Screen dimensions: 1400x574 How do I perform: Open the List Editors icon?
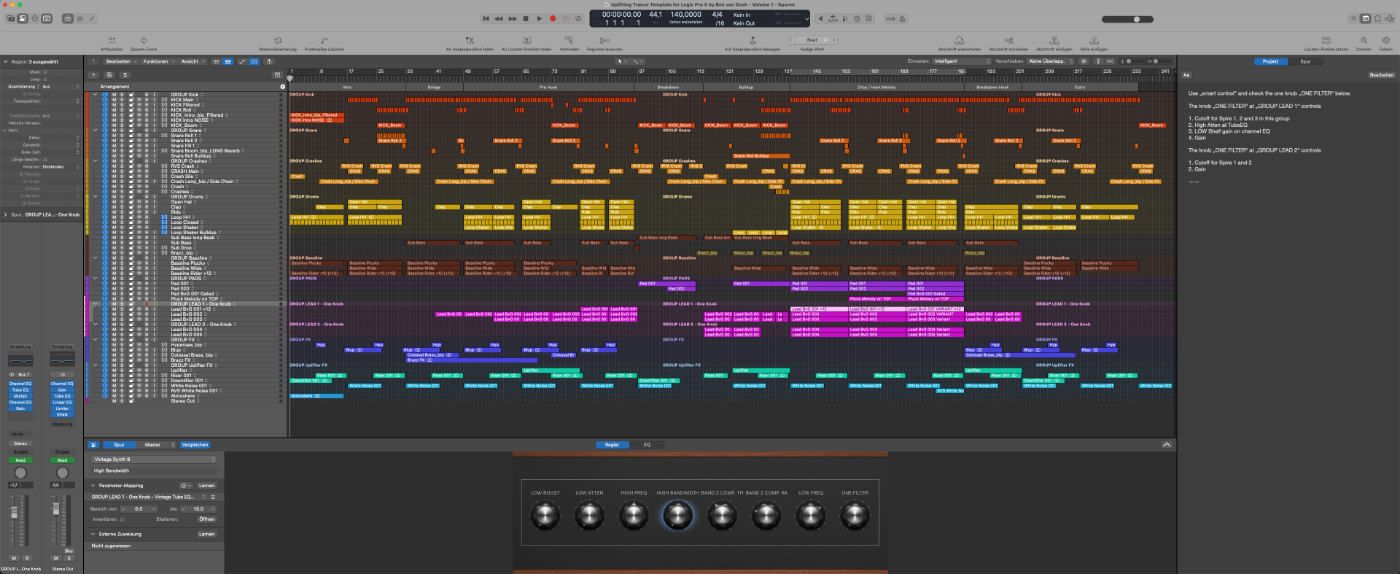point(1353,18)
